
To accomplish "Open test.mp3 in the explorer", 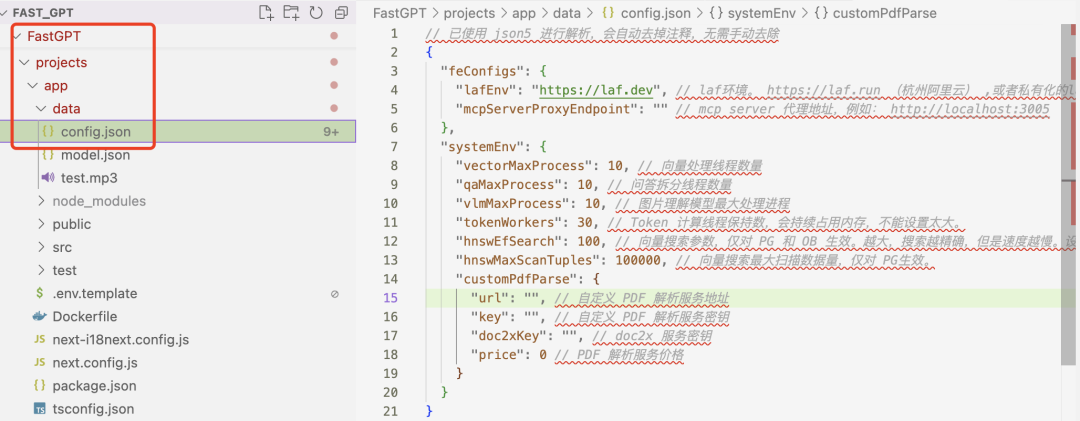I will pyautogui.click(x=89, y=178).
